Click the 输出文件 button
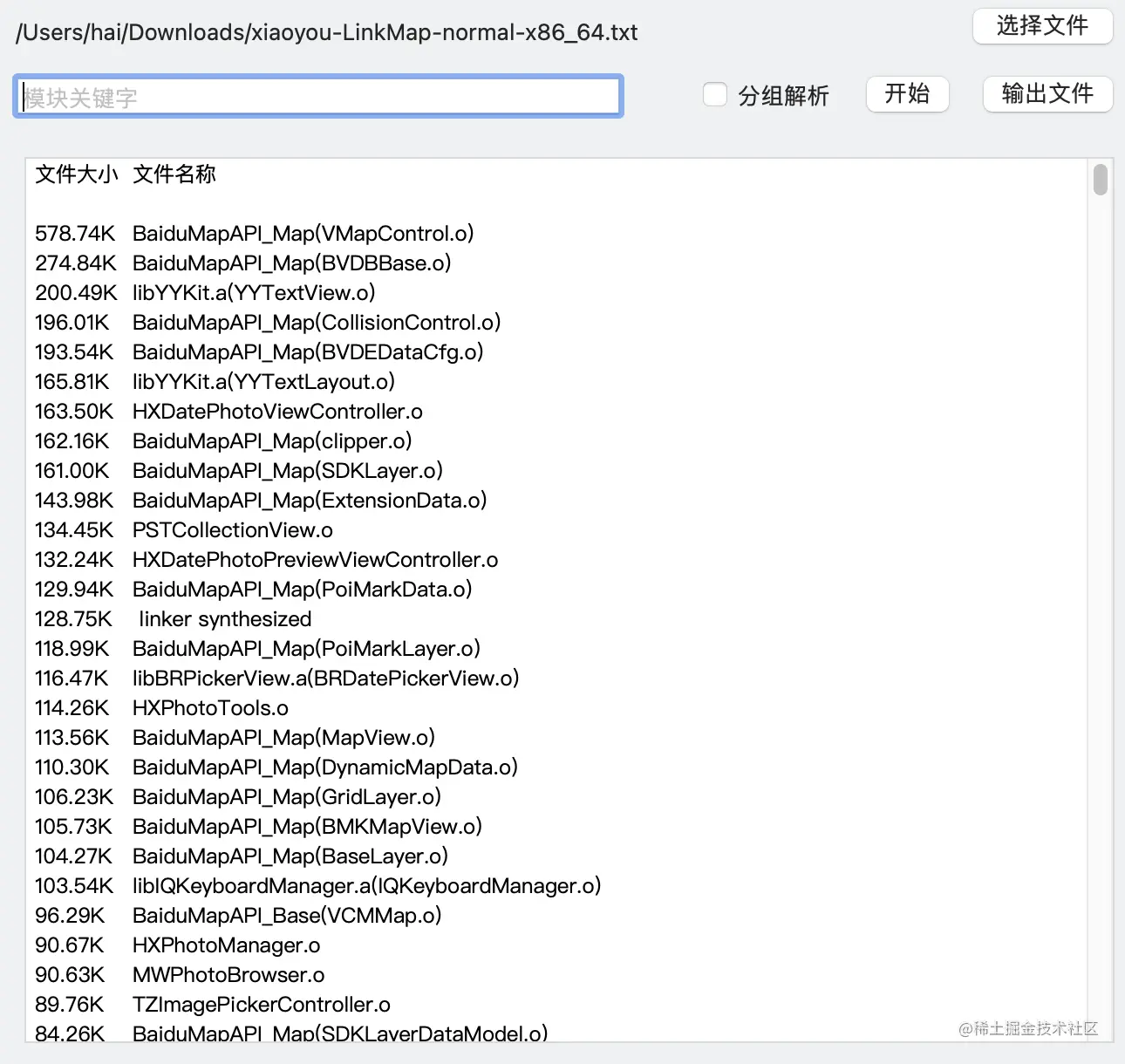The image size is (1125, 1064). (1047, 94)
